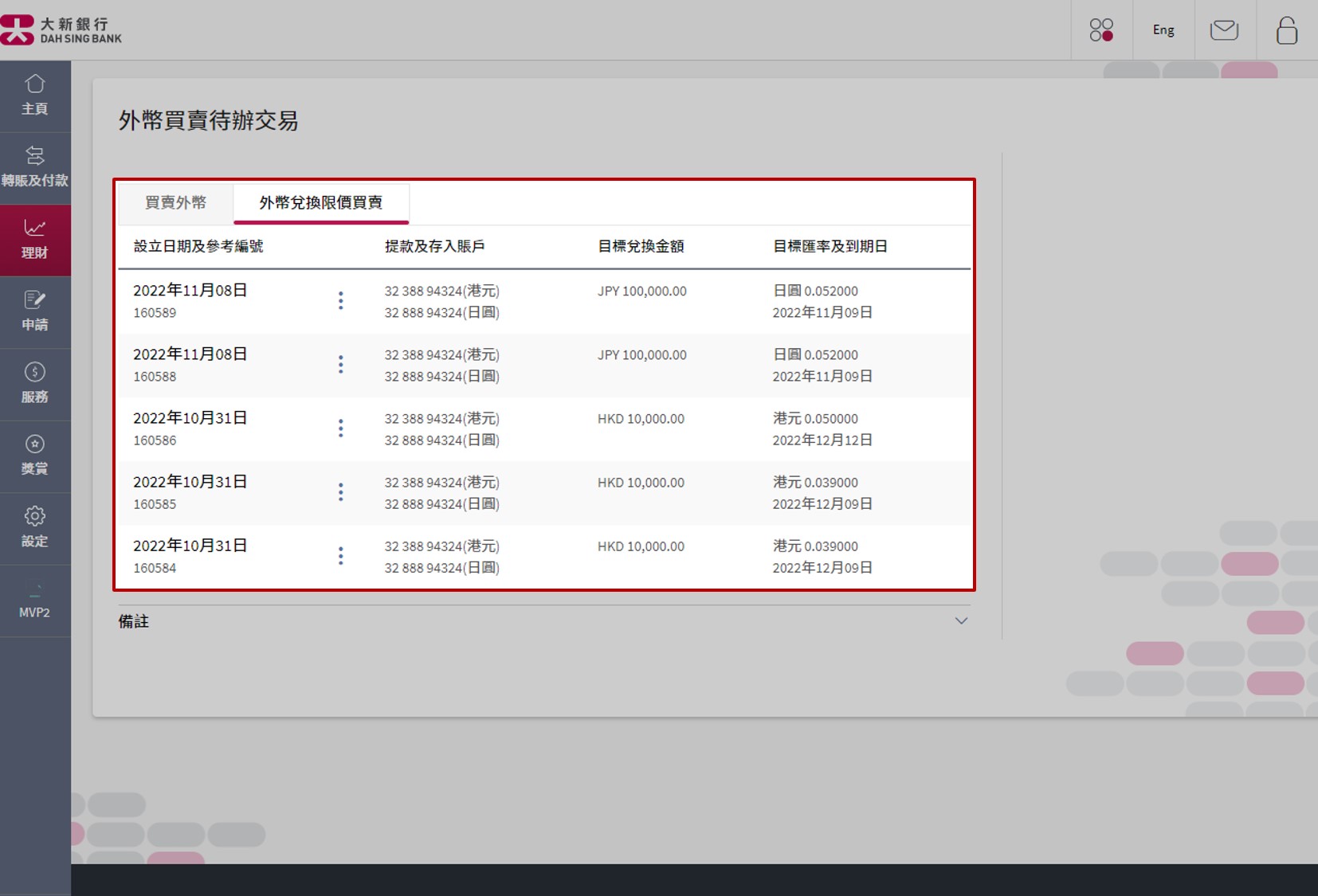
Task: Open the inbox envelope icon
Action: (1224, 29)
